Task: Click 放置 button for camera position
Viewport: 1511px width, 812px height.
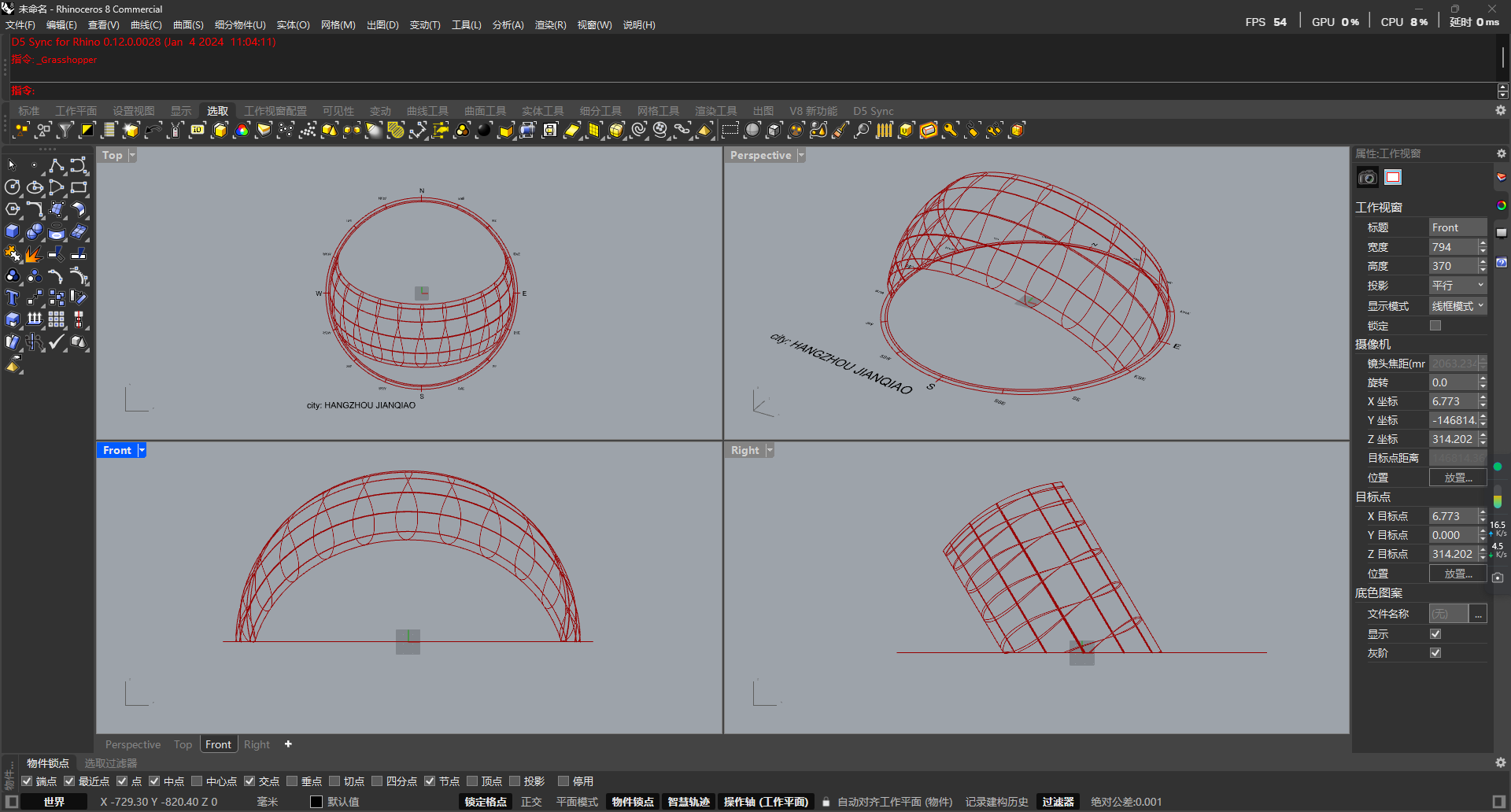Action: [1457, 478]
